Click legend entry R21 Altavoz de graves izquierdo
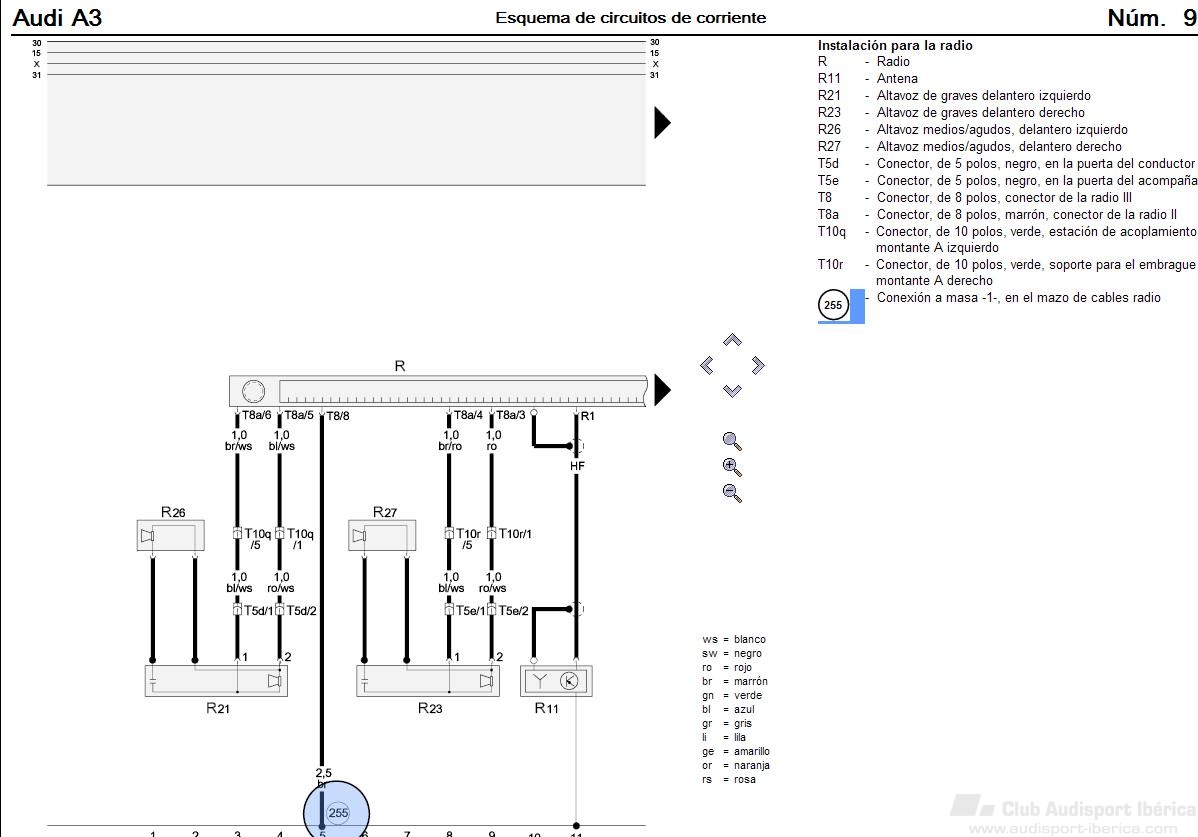Screen dimensions: 1198x837 (x=954, y=95)
